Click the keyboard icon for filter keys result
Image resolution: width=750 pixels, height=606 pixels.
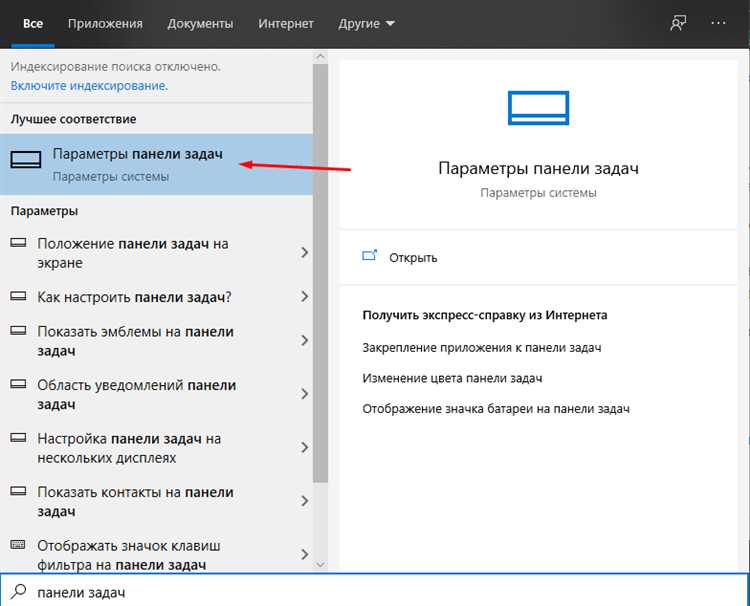click(x=18, y=546)
